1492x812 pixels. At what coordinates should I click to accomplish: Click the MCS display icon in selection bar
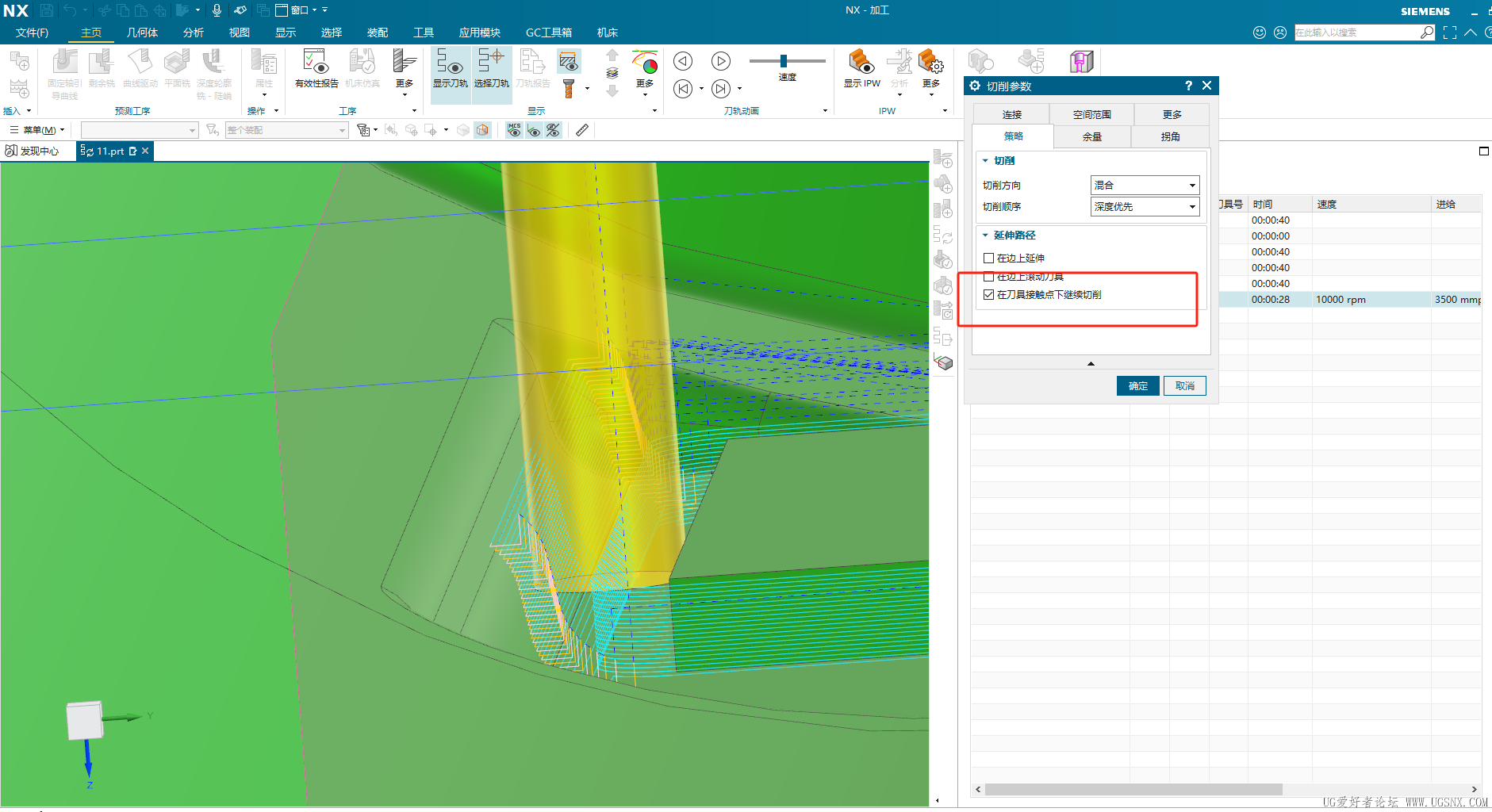coord(514,130)
